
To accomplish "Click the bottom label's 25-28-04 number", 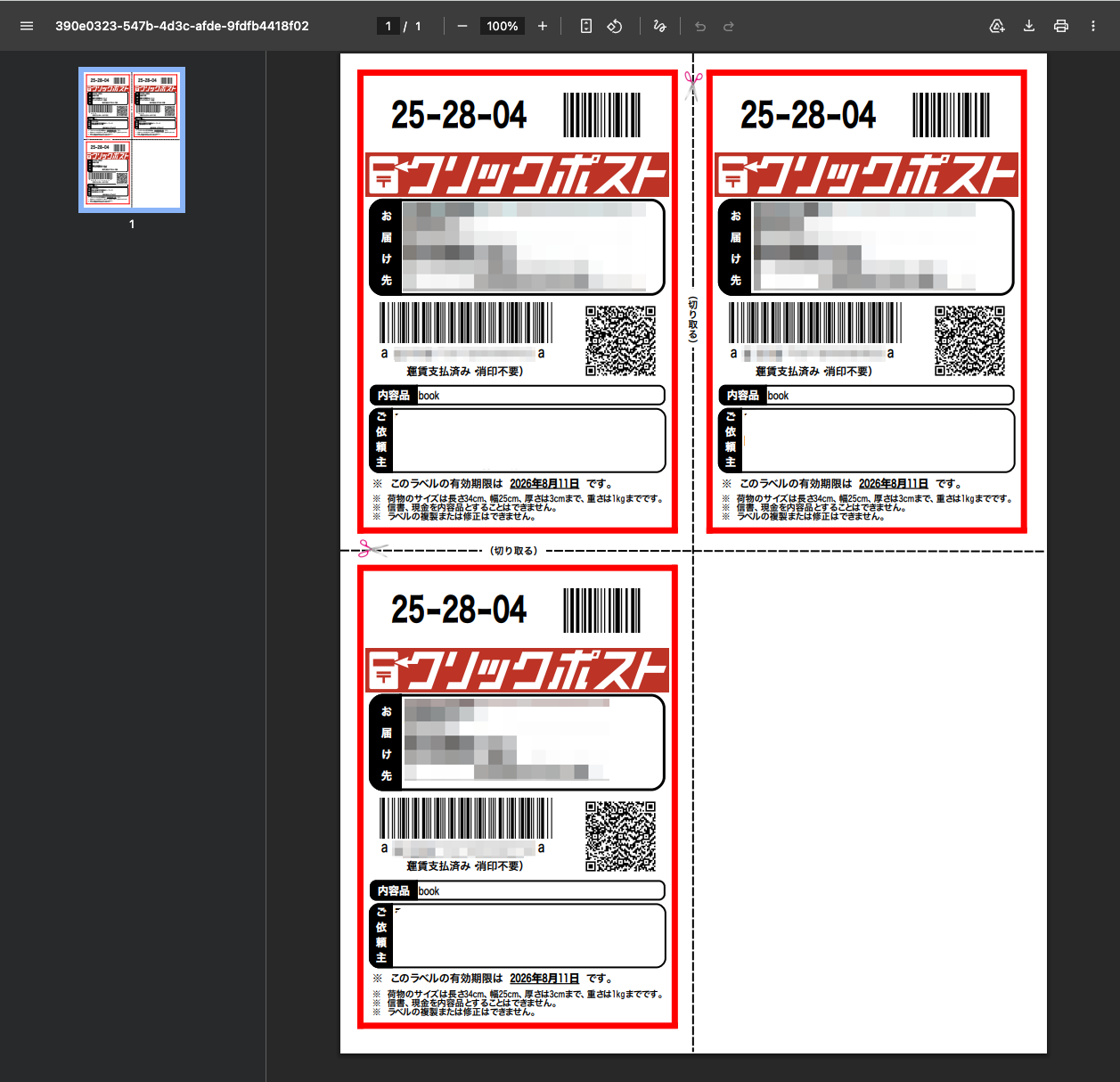I will [x=459, y=610].
